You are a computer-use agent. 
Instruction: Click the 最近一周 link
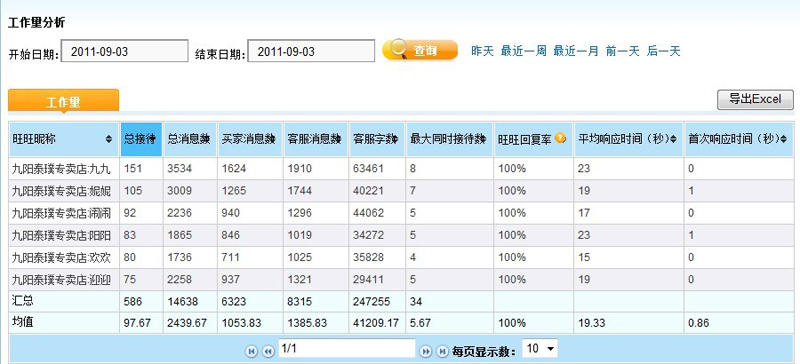[x=523, y=51]
